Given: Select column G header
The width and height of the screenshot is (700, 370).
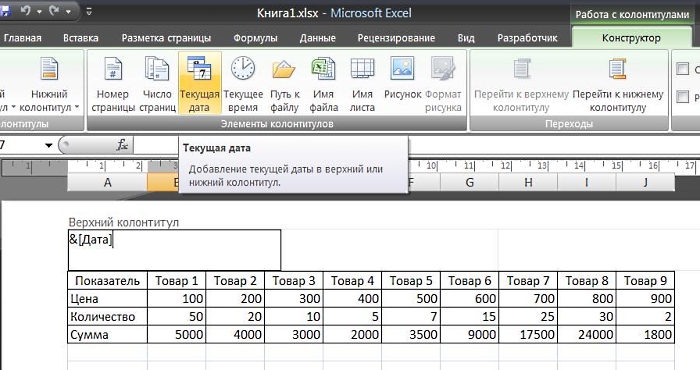Looking at the screenshot, I should tap(469, 182).
